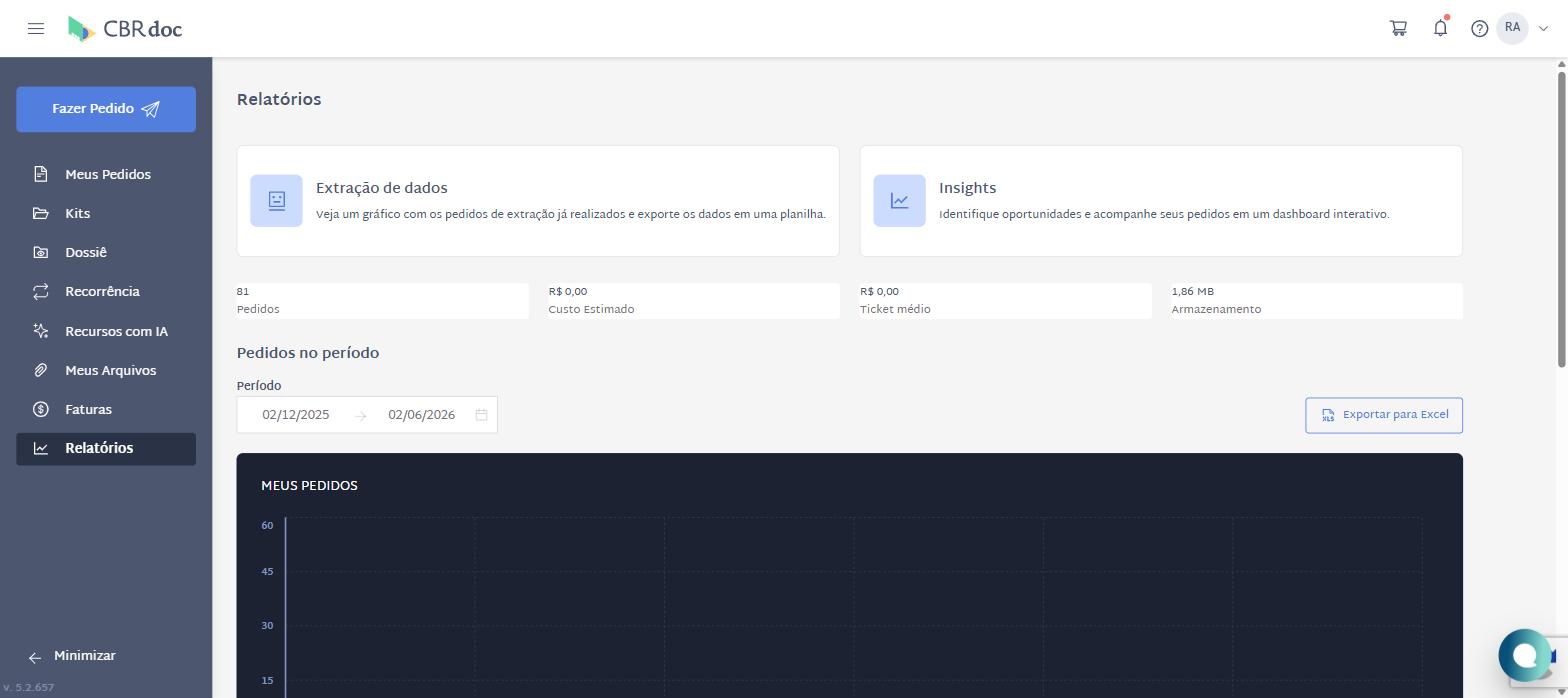1568x698 pixels.
Task: Click the Ticket médio stat
Action: pos(1005,301)
